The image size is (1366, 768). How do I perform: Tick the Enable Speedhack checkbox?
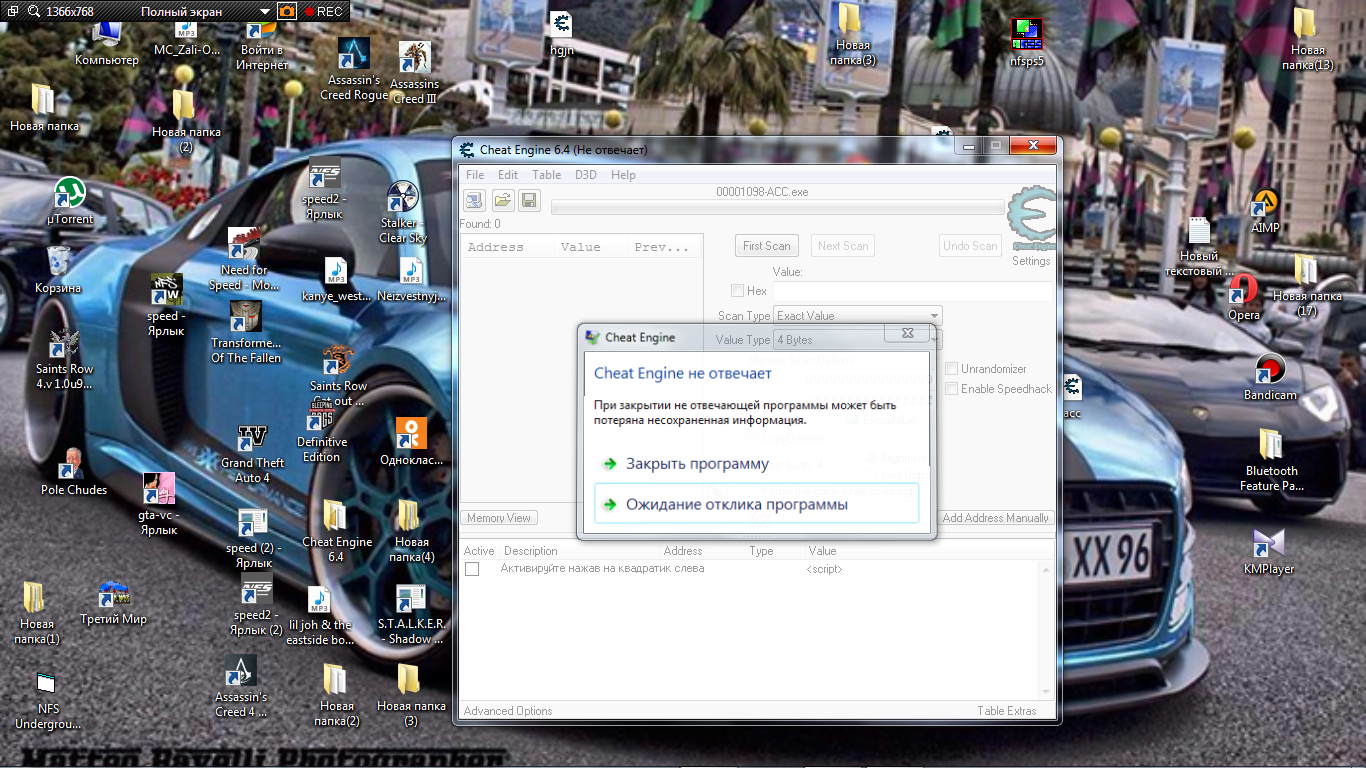(952, 389)
